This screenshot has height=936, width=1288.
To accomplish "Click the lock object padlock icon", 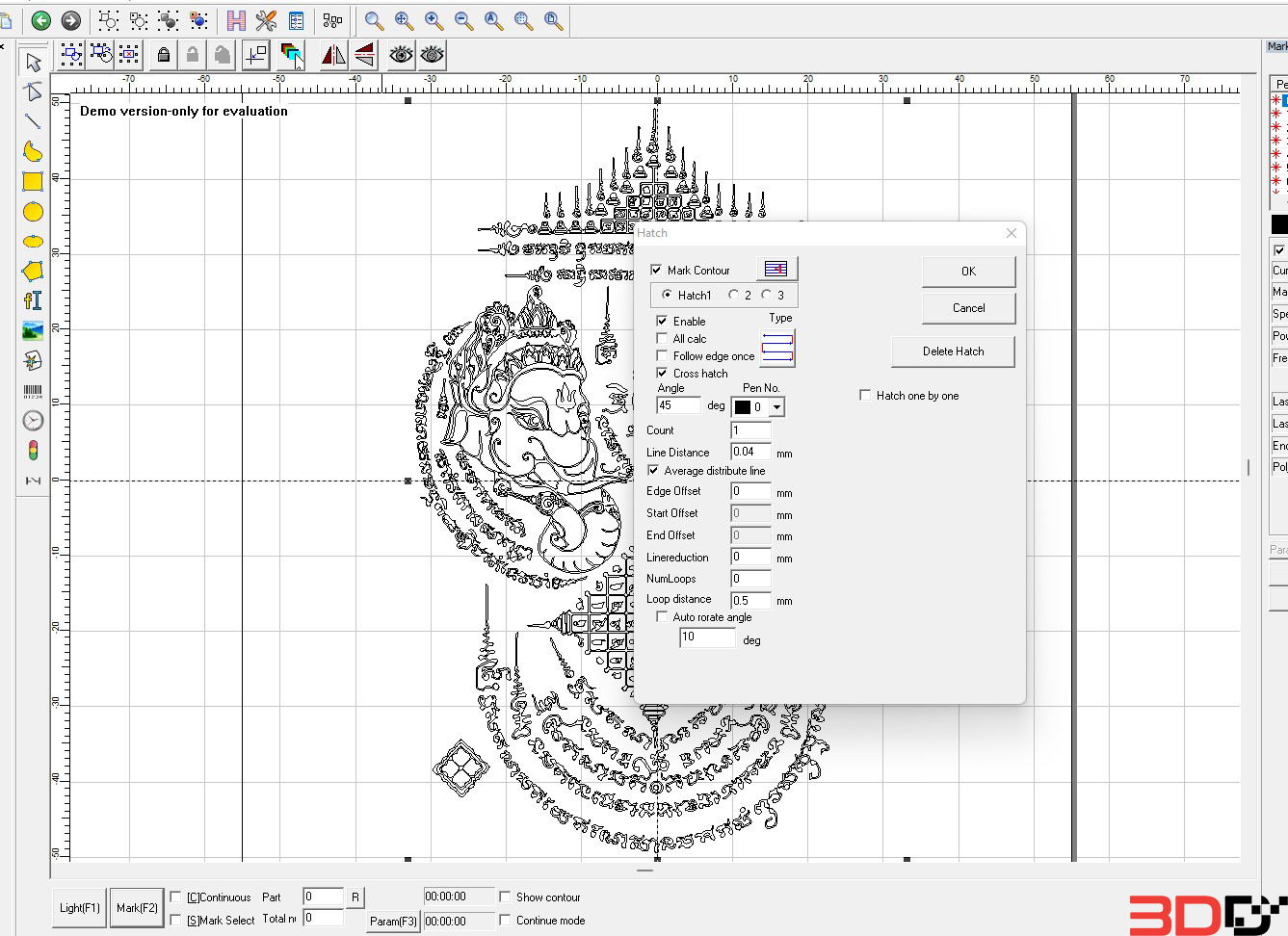I will (164, 55).
